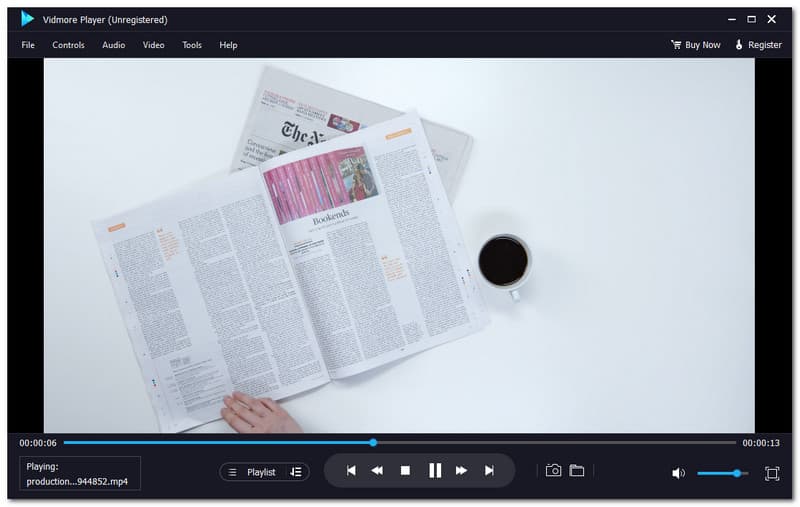800x507 pixels.
Task: Expand the Audio menu
Action: point(113,45)
